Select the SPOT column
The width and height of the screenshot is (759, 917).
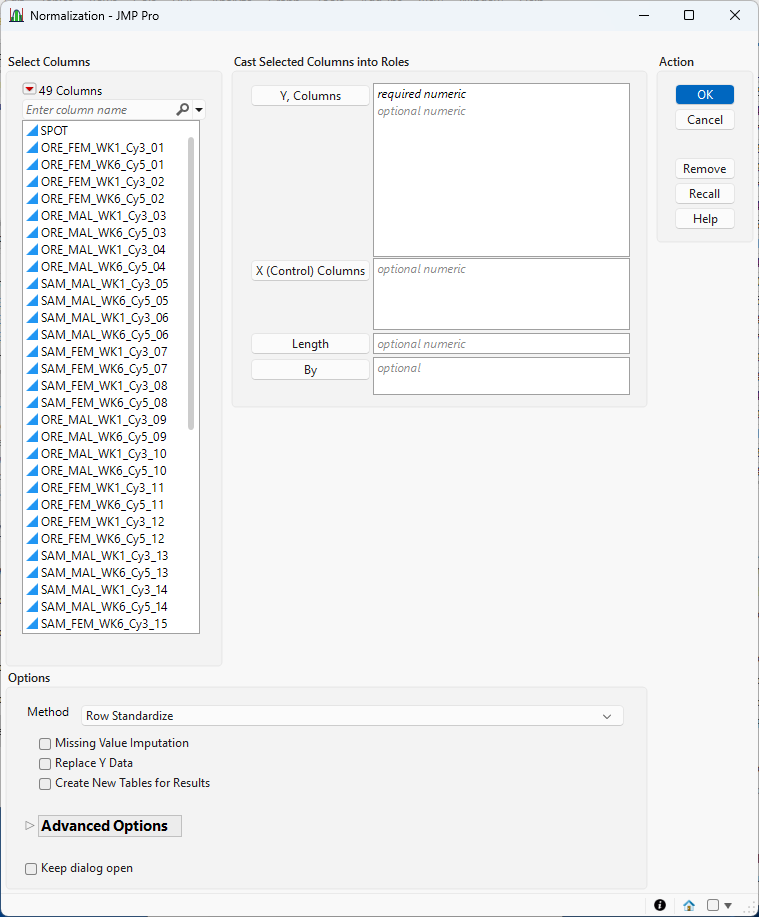pyautogui.click(x=110, y=130)
